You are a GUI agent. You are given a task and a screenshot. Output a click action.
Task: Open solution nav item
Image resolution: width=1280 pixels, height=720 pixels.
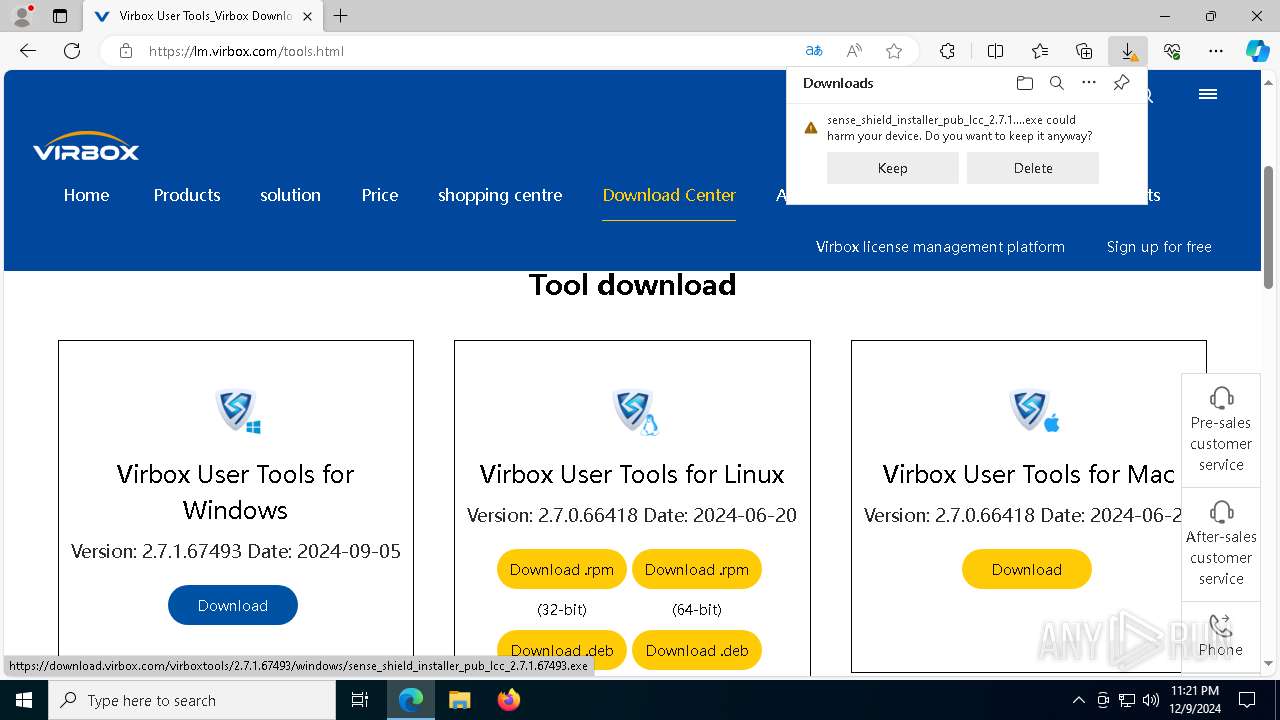[x=290, y=195]
